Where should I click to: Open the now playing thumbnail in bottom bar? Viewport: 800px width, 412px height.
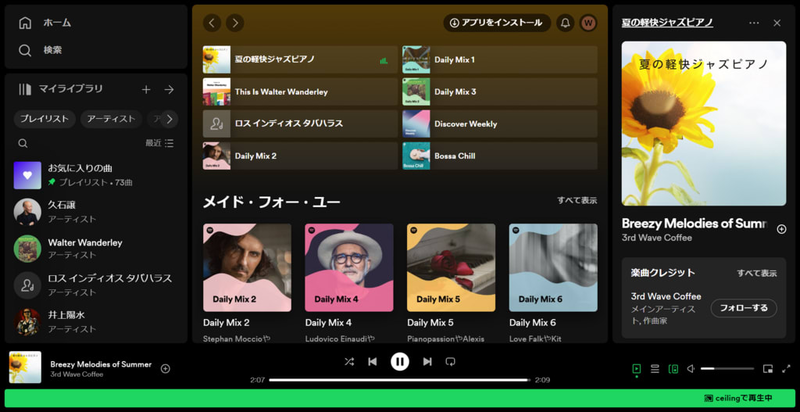(25, 367)
